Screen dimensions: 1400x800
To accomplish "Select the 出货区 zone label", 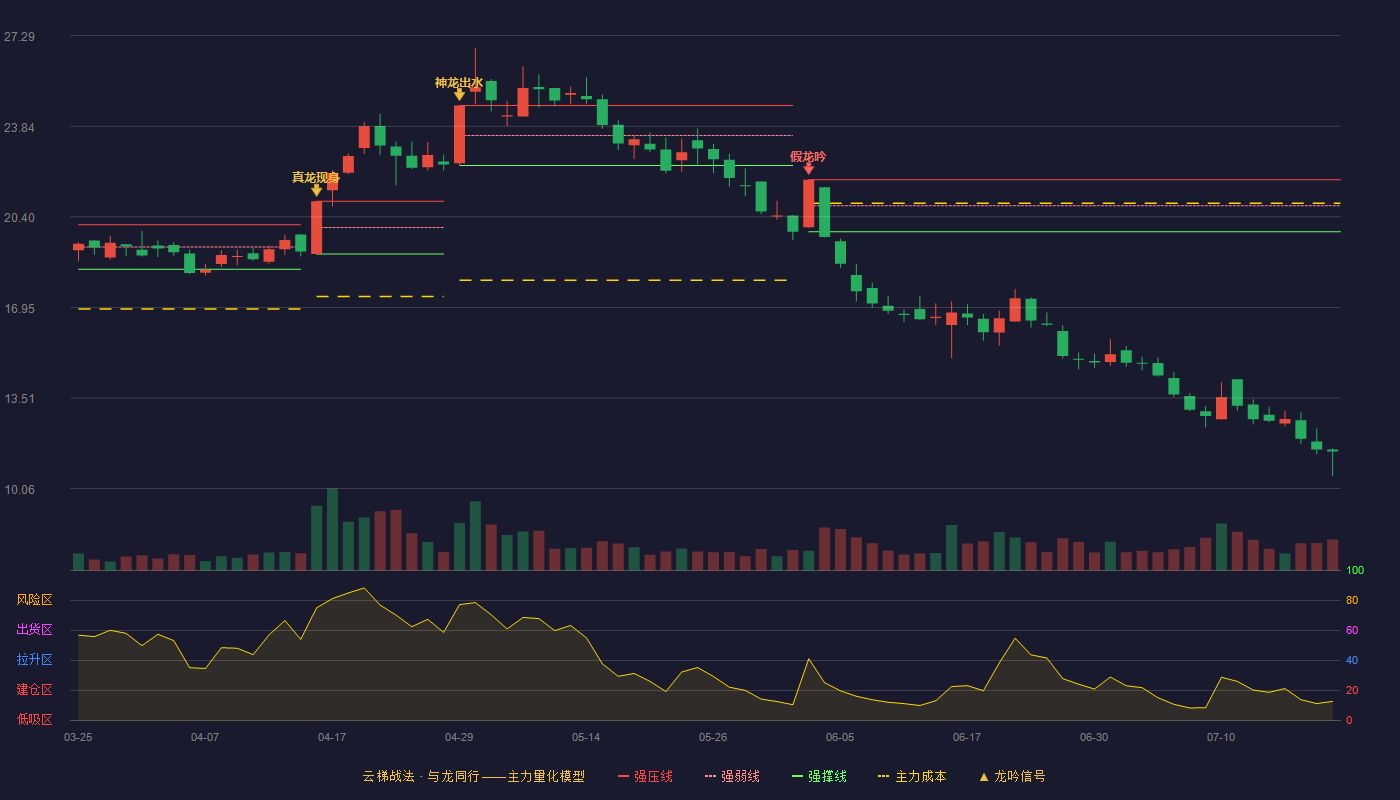I will (34, 630).
